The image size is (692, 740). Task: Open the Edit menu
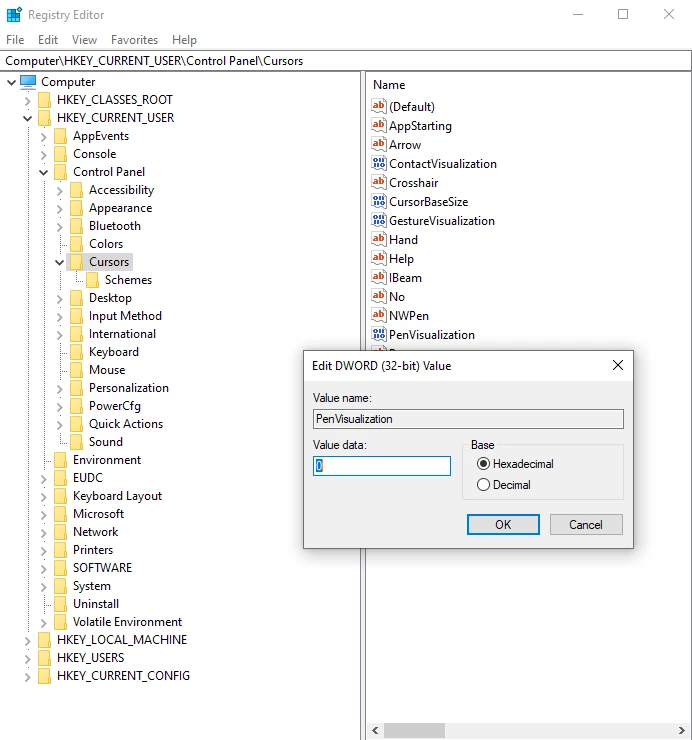coord(48,40)
